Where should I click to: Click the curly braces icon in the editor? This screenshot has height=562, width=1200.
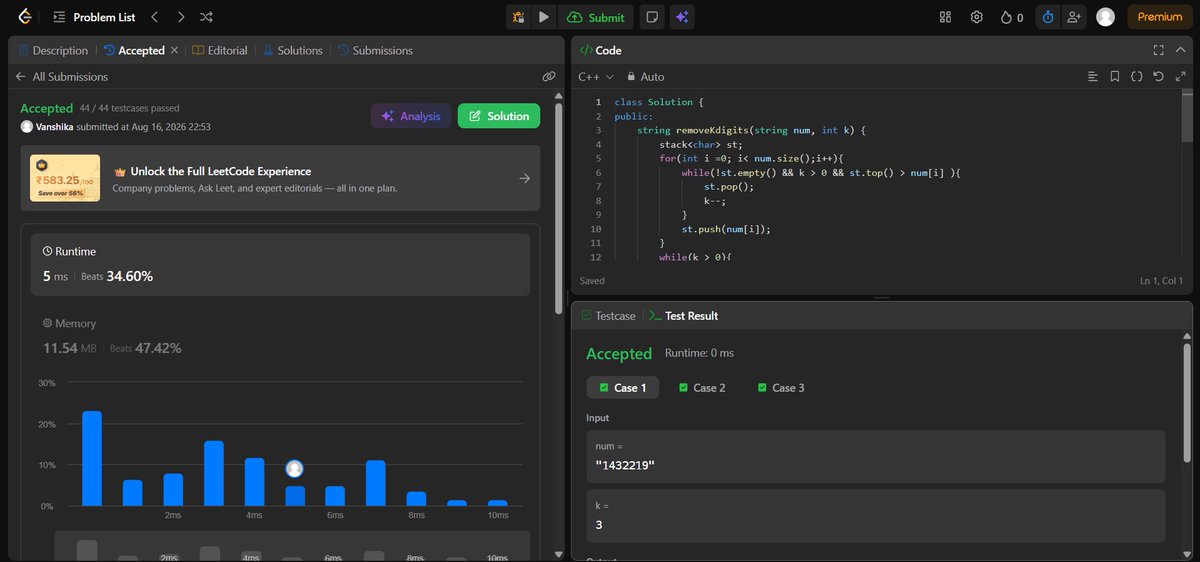[x=1136, y=76]
